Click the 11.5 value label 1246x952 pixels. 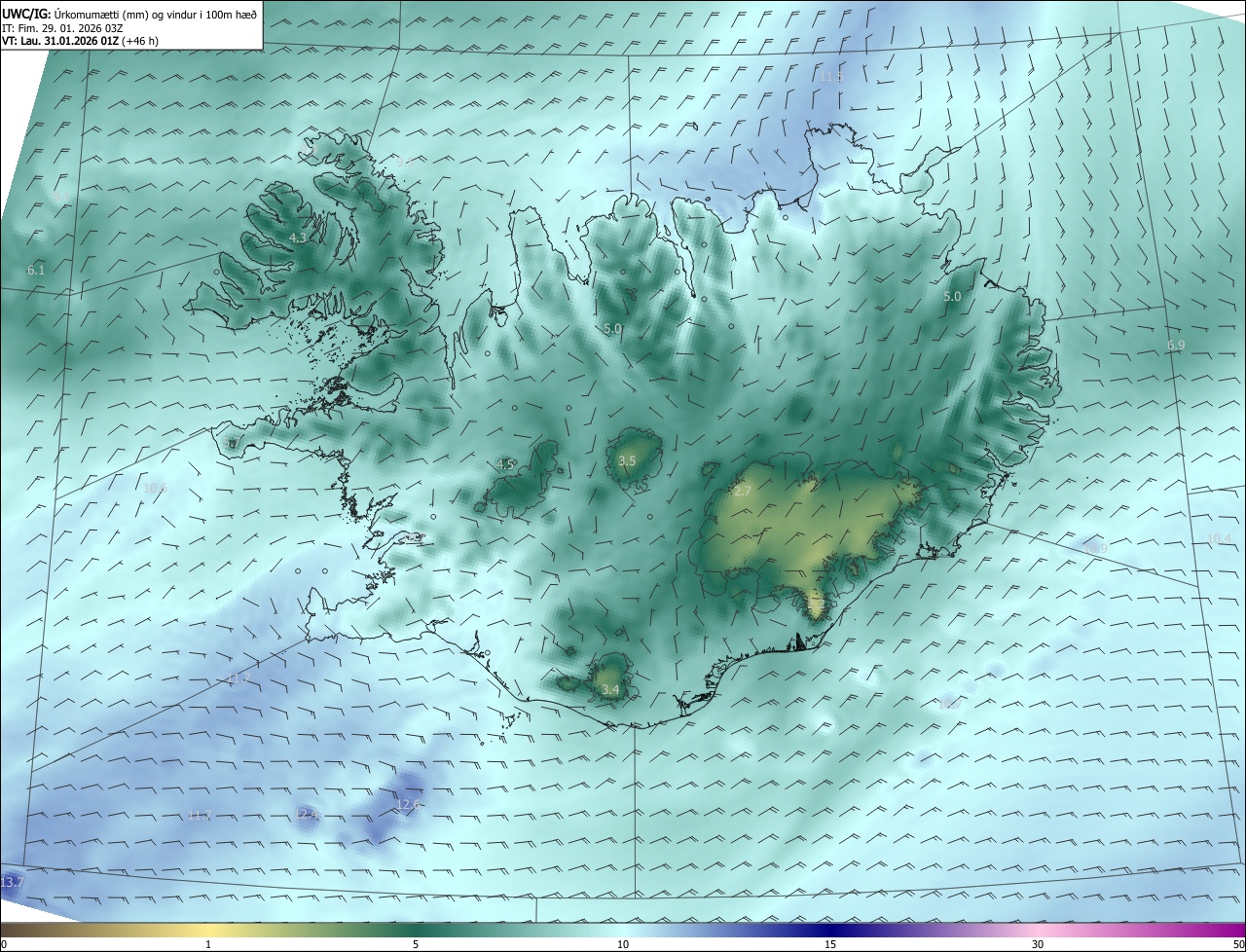(830, 76)
